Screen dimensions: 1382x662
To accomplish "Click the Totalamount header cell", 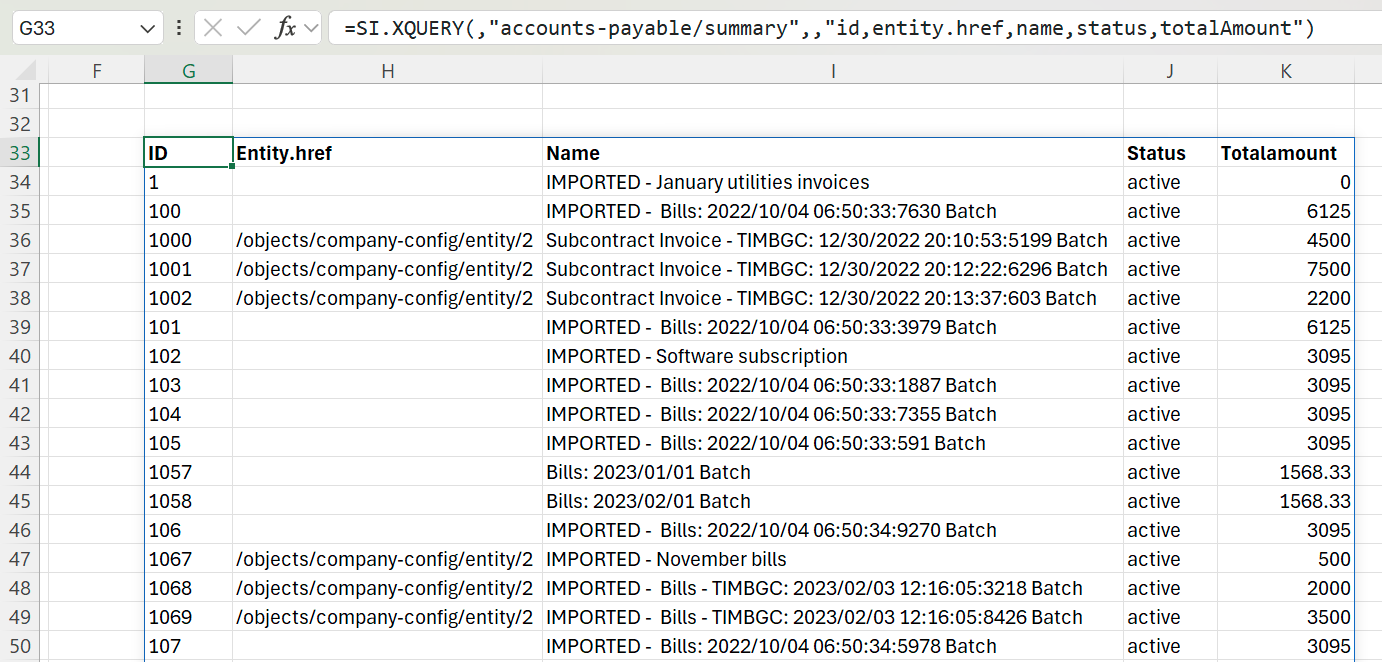I will (x=1286, y=153).
